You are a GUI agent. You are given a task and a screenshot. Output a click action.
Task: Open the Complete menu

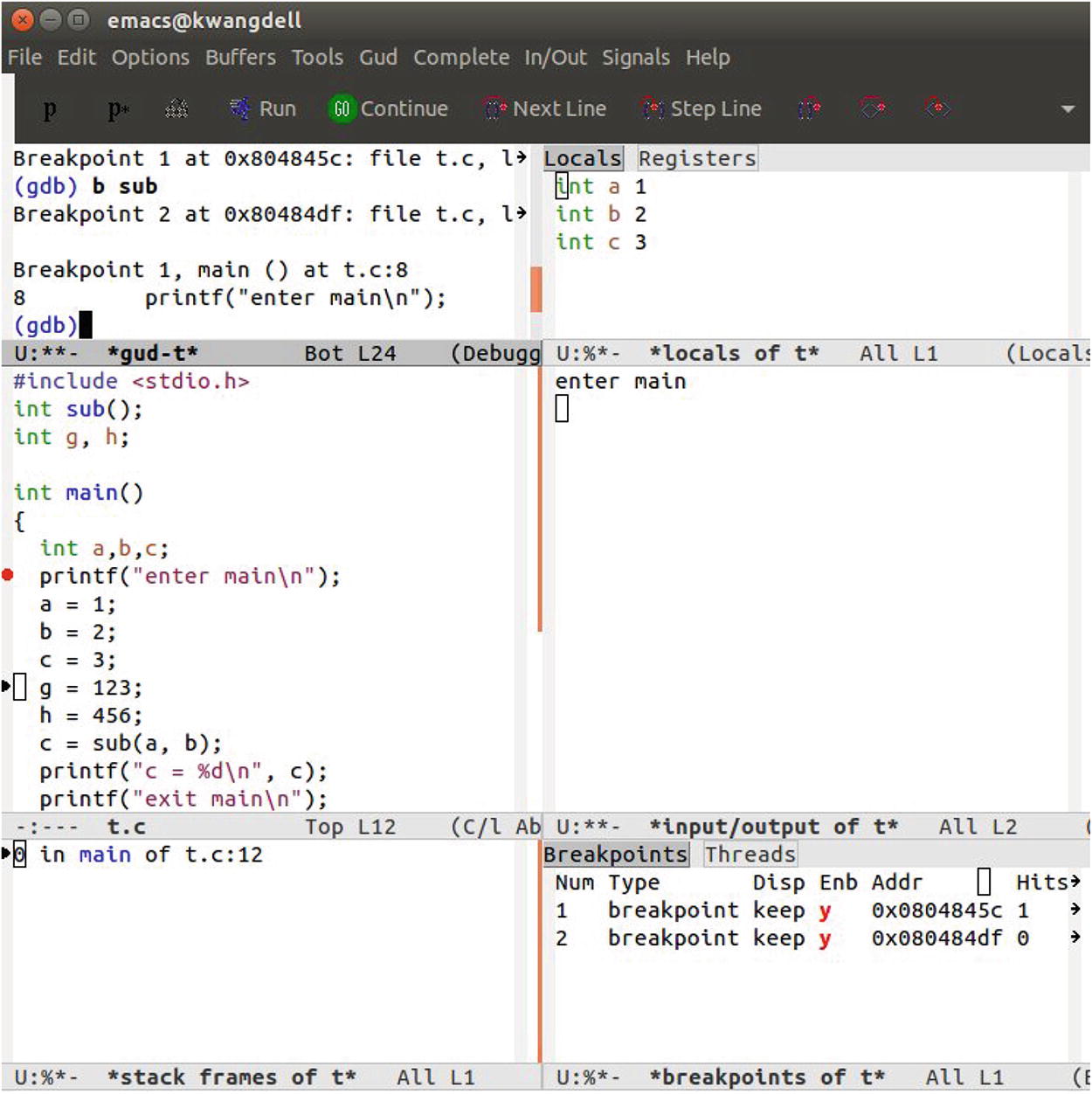[461, 58]
